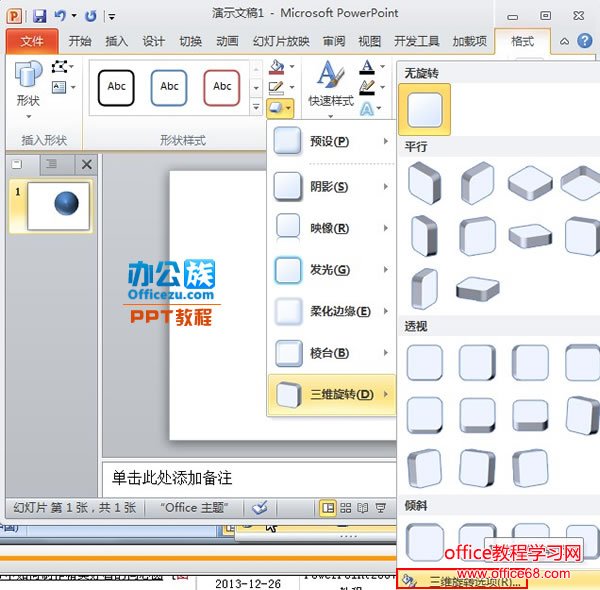The width and height of the screenshot is (600, 590).
Task: Expand the shape styles gallery More arrow
Action: point(256,107)
